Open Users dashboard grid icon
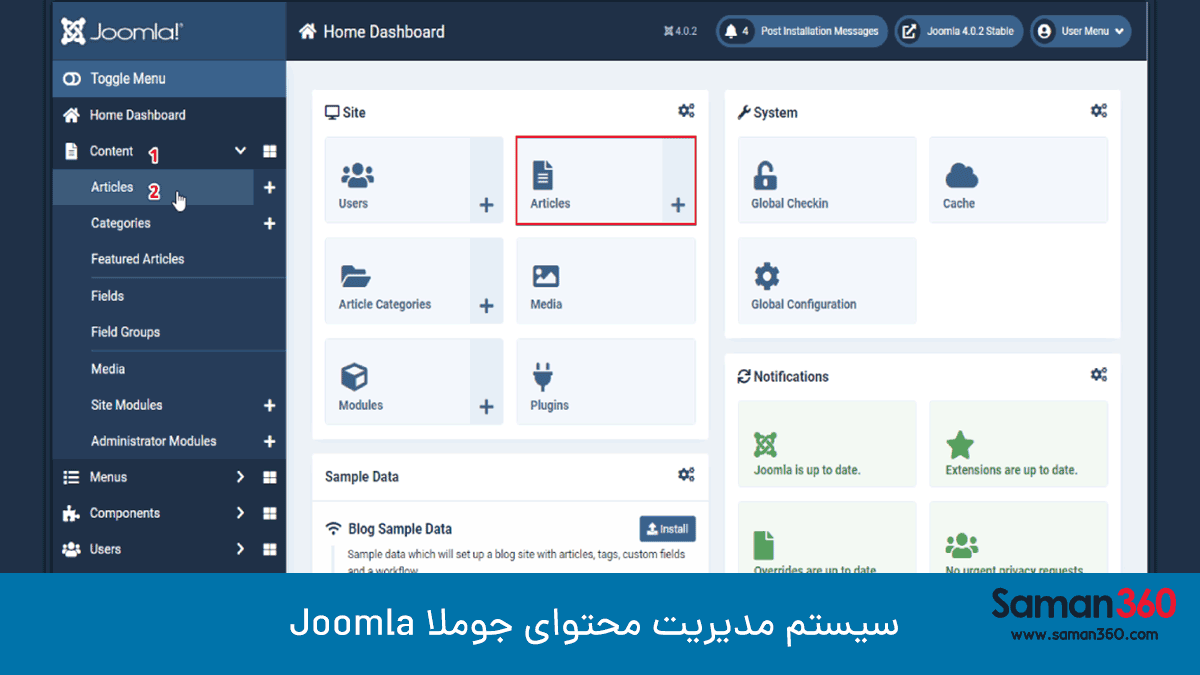Viewport: 1200px width, 675px height. (269, 550)
